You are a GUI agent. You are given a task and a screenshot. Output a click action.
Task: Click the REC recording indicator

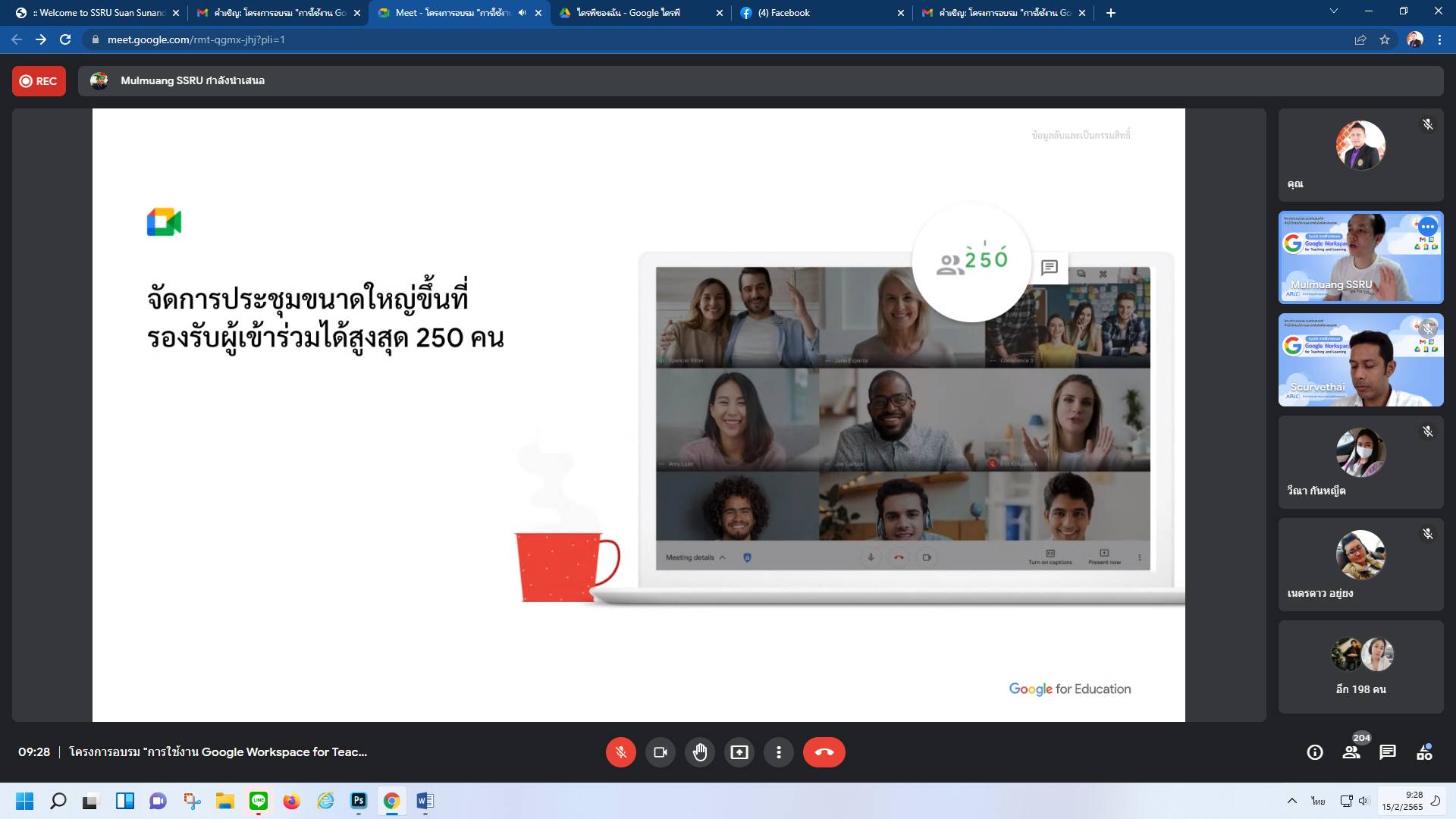pyautogui.click(x=39, y=81)
